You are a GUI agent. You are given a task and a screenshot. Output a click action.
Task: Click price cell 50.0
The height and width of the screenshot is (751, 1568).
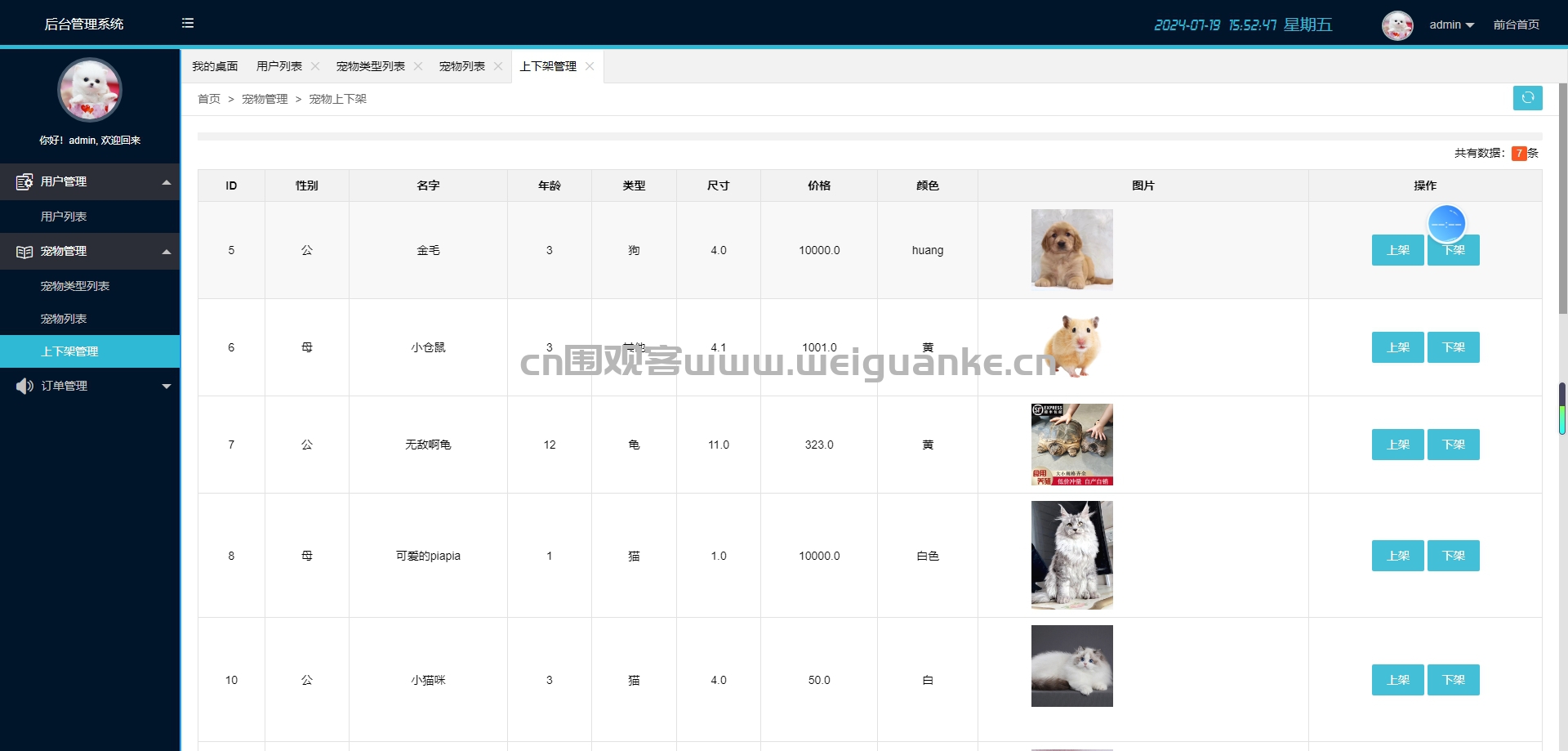coord(819,680)
